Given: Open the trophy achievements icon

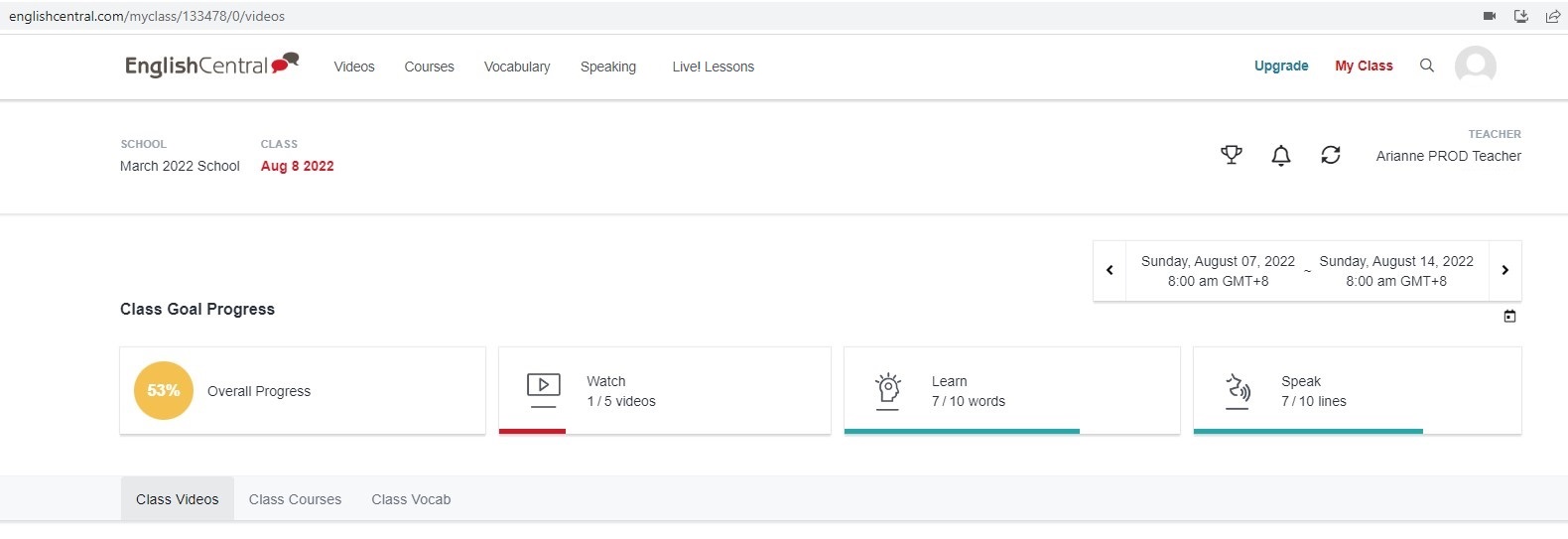Looking at the screenshot, I should [1231, 155].
